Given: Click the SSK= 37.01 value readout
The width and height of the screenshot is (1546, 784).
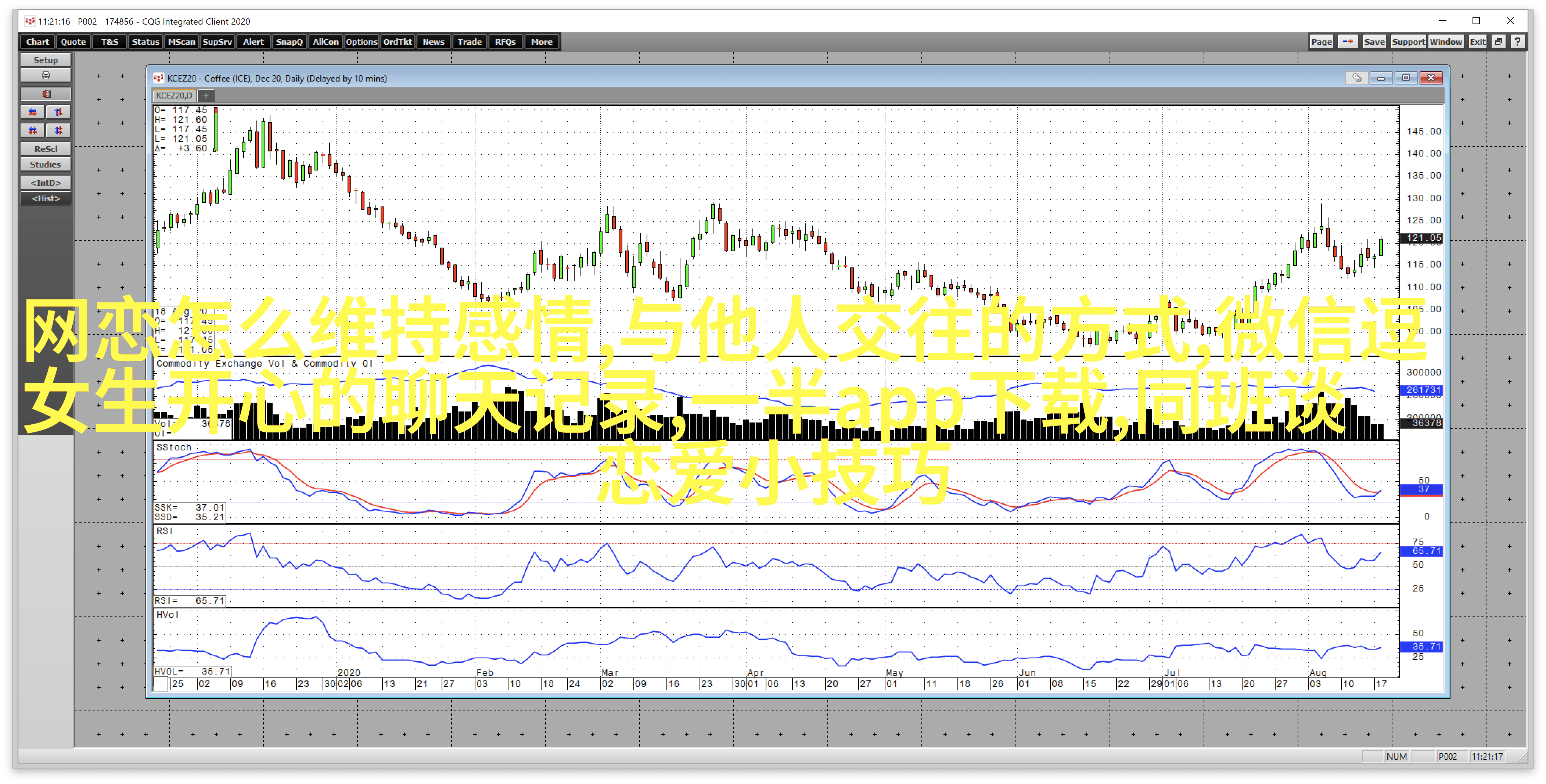Looking at the screenshot, I should pos(189,507).
